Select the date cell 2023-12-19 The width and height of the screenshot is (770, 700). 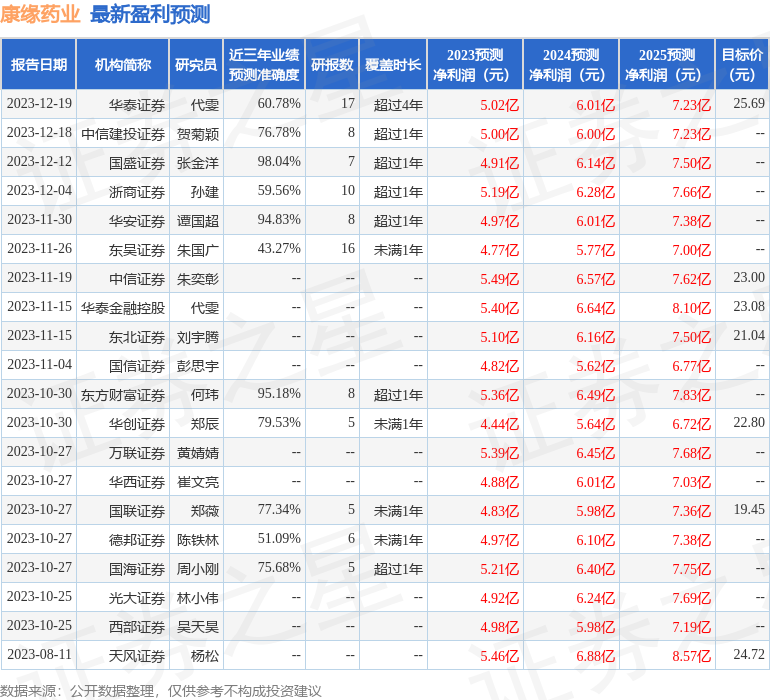[39, 104]
